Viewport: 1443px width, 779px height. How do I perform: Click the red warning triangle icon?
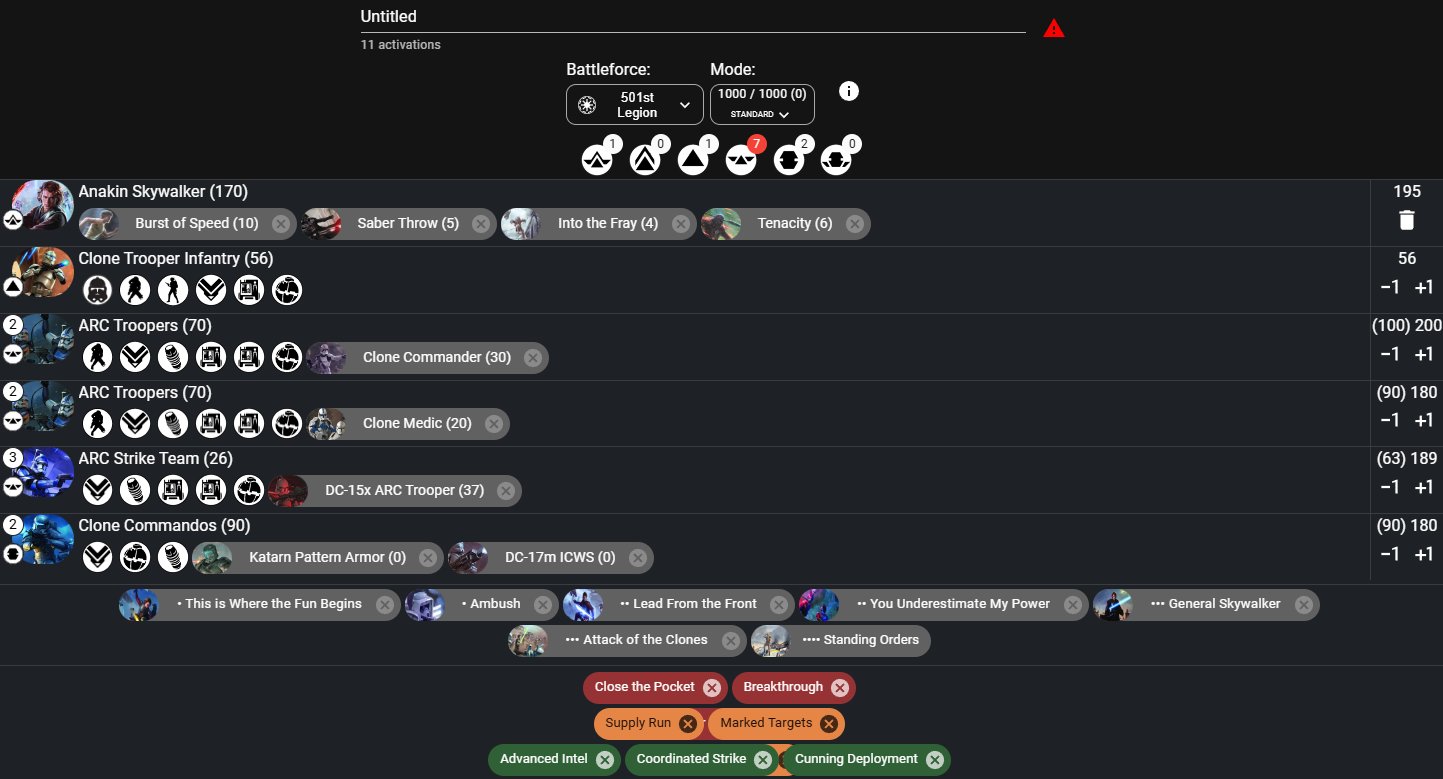pyautogui.click(x=1053, y=29)
